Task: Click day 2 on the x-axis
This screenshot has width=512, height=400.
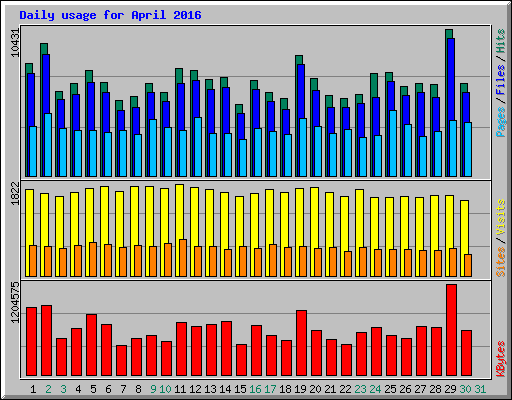Action: 48,389
